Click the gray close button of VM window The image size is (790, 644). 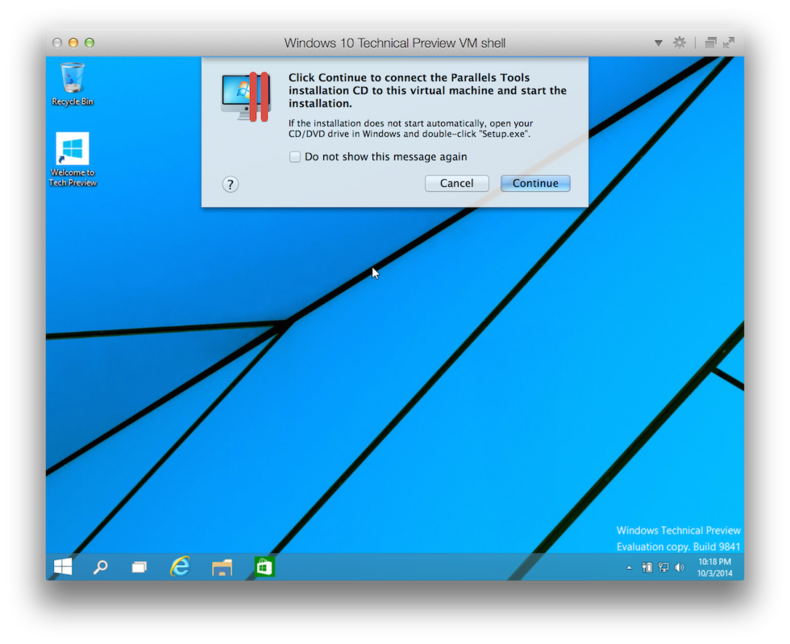(57, 43)
